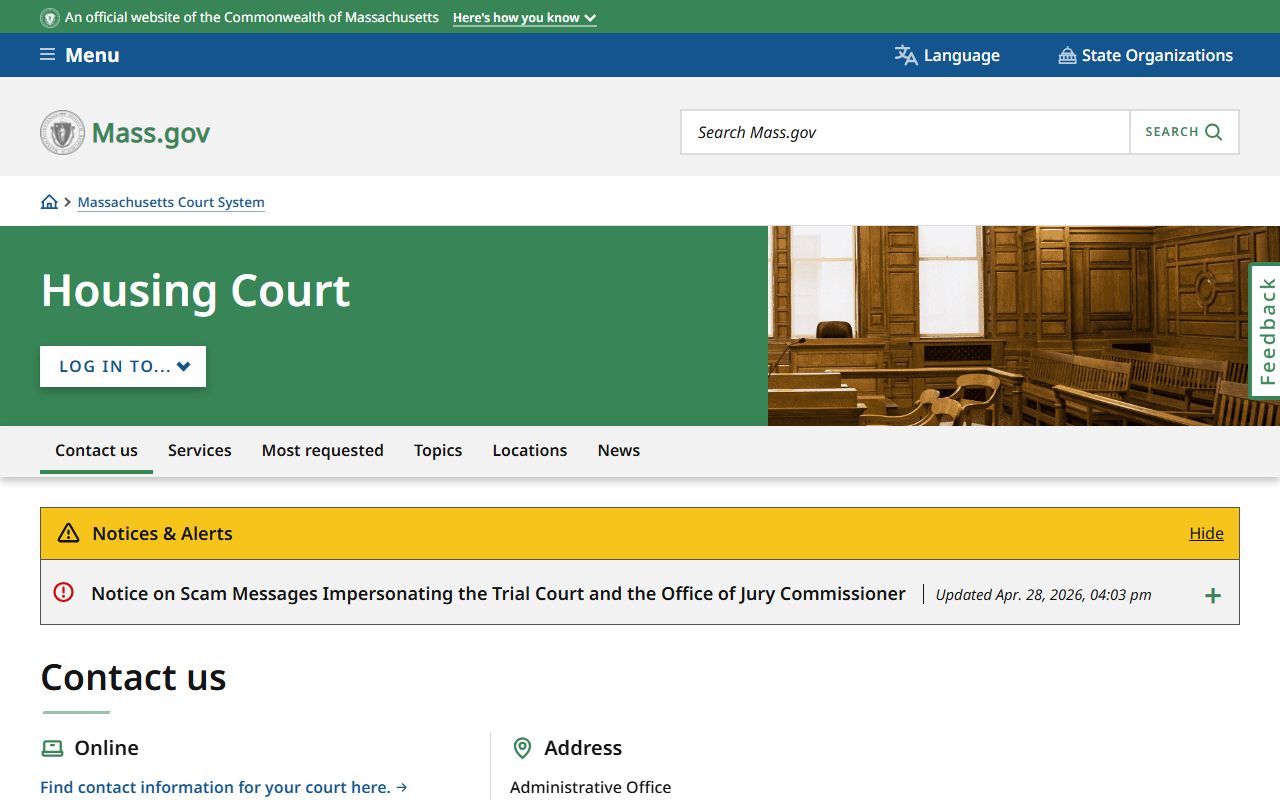Hide the Notices & Alerts banner
1280x800 pixels.
[1206, 533]
